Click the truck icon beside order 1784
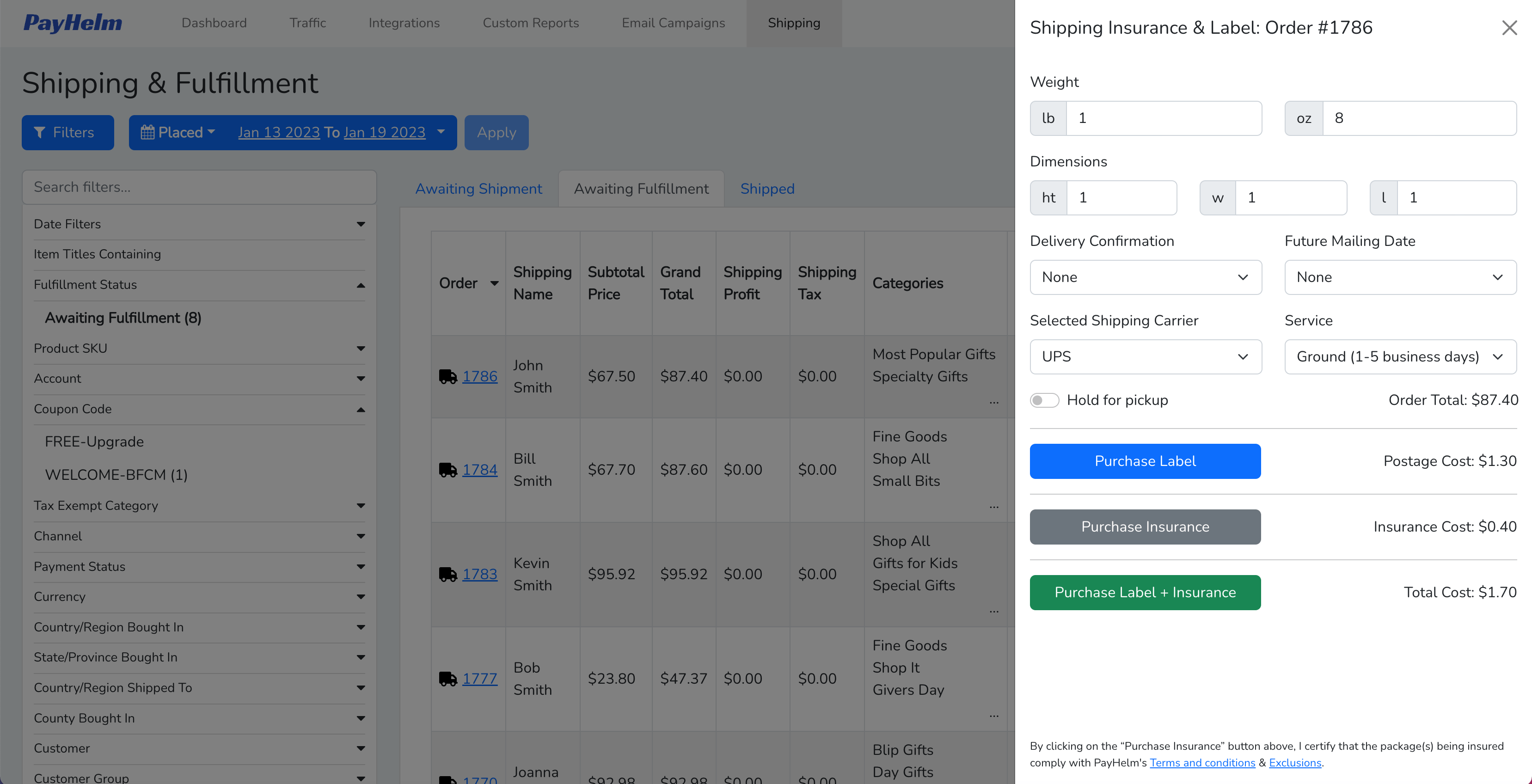Screen dimensions: 1532x784 tap(447, 470)
